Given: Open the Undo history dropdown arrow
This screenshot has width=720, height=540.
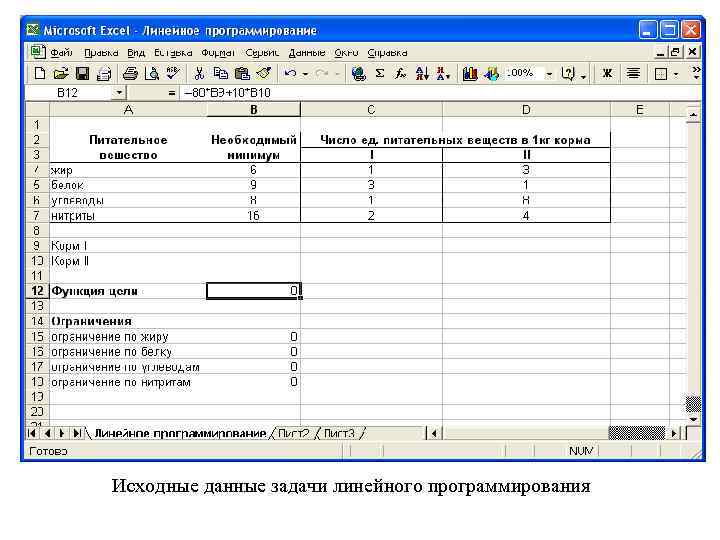Looking at the screenshot, I should pyautogui.click(x=305, y=74).
